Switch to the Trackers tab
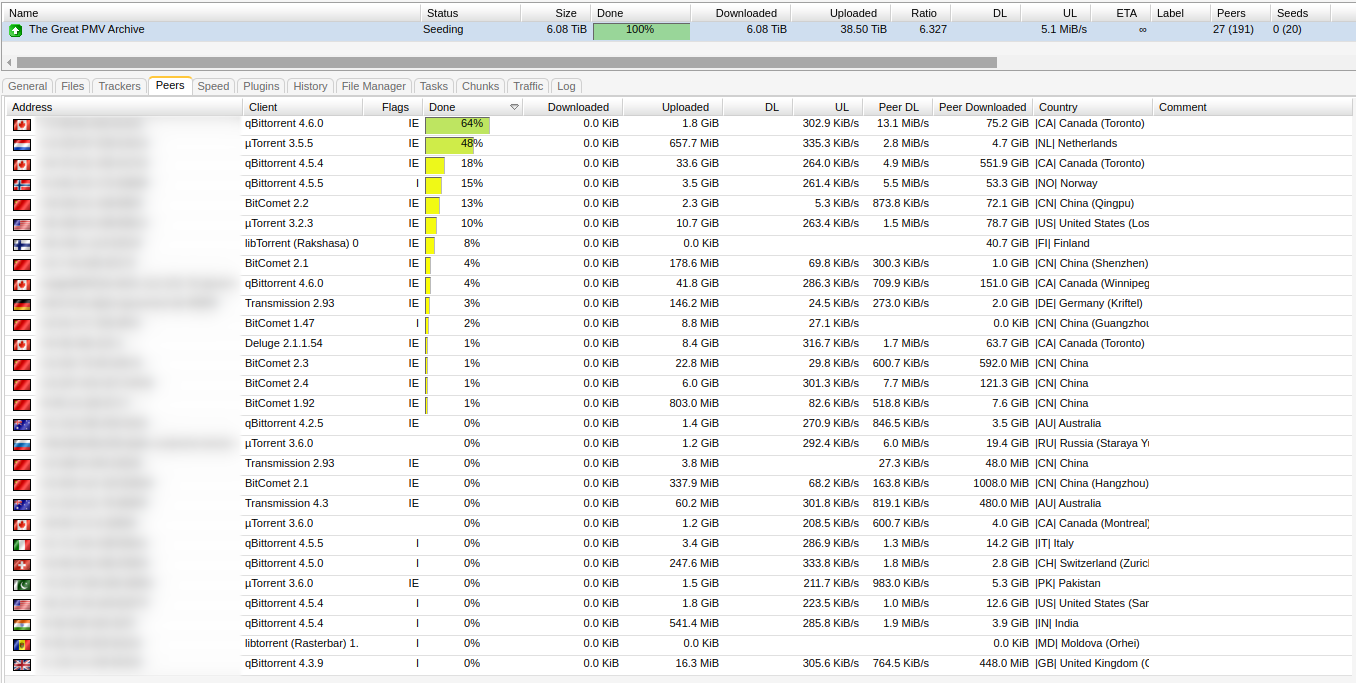 tap(119, 86)
